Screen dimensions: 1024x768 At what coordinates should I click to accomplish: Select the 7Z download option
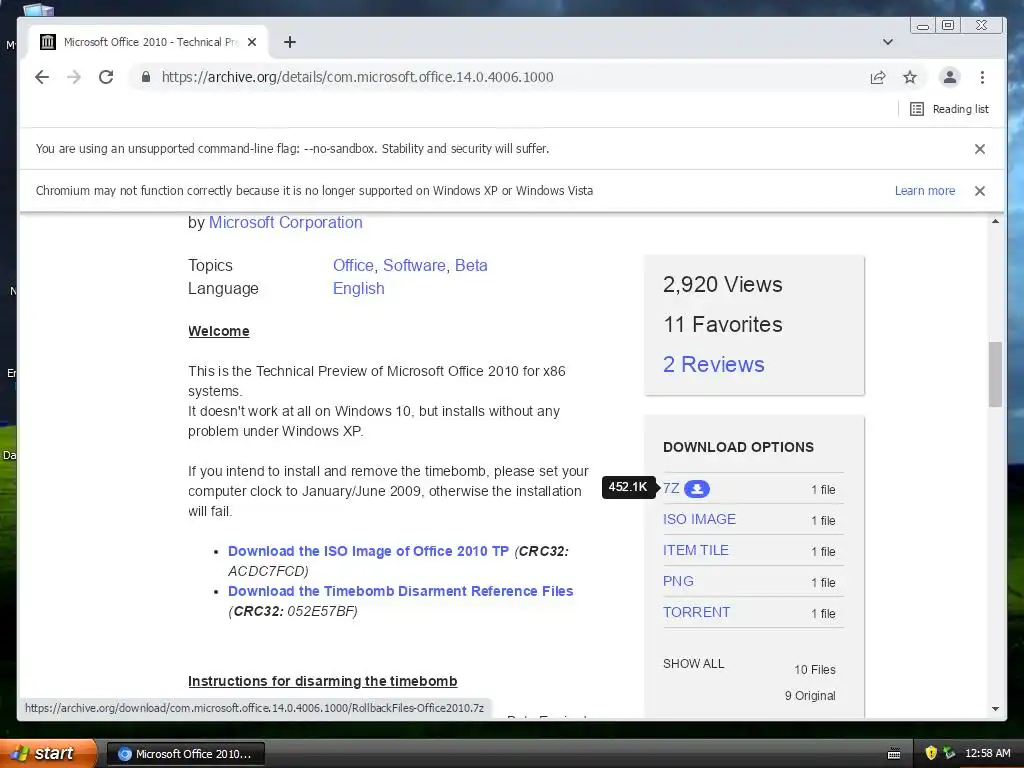coord(671,488)
